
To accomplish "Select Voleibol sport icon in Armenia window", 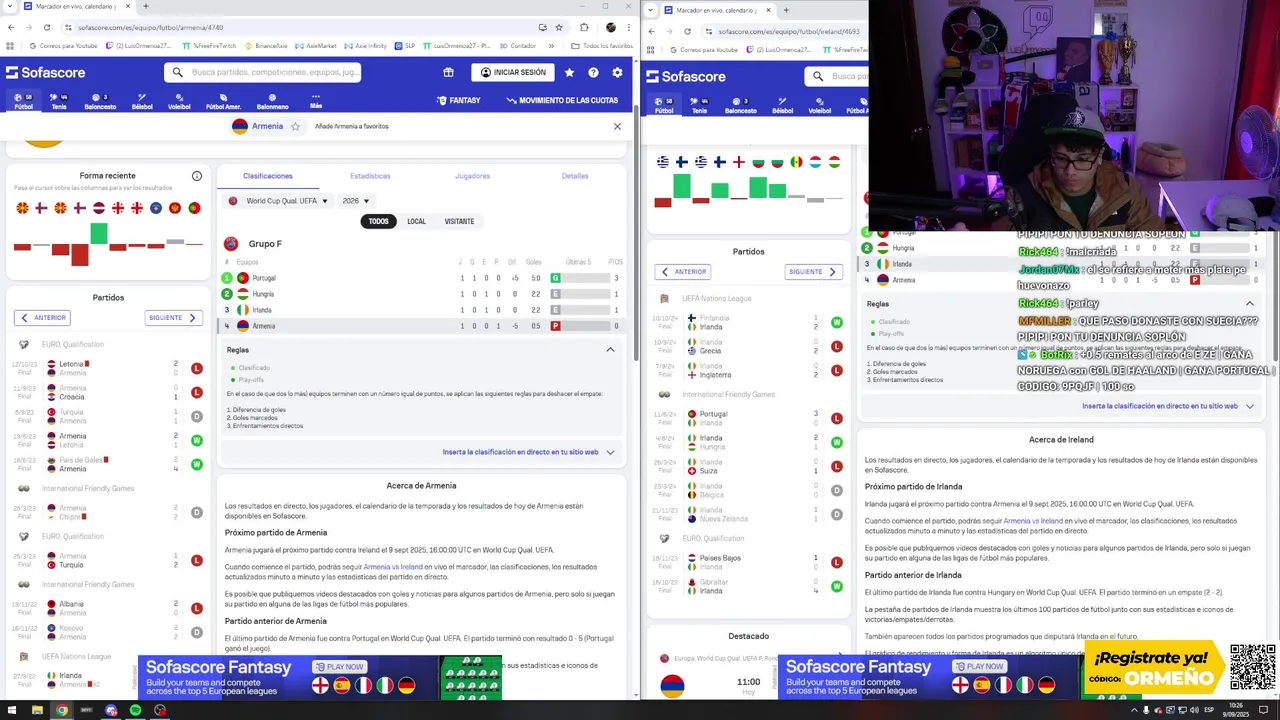I will pos(179,101).
